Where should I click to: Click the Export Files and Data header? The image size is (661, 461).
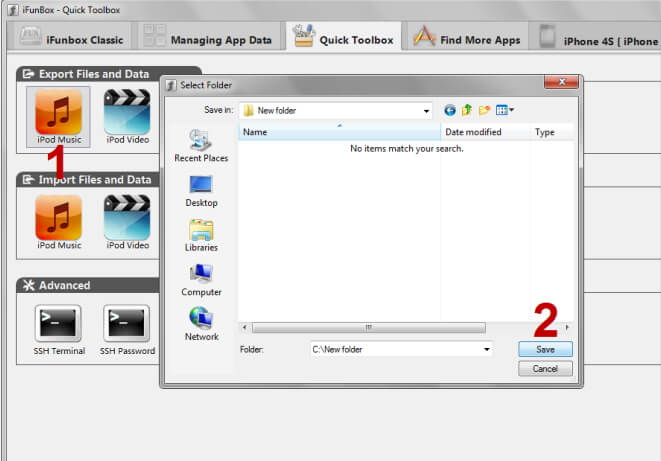(108, 74)
